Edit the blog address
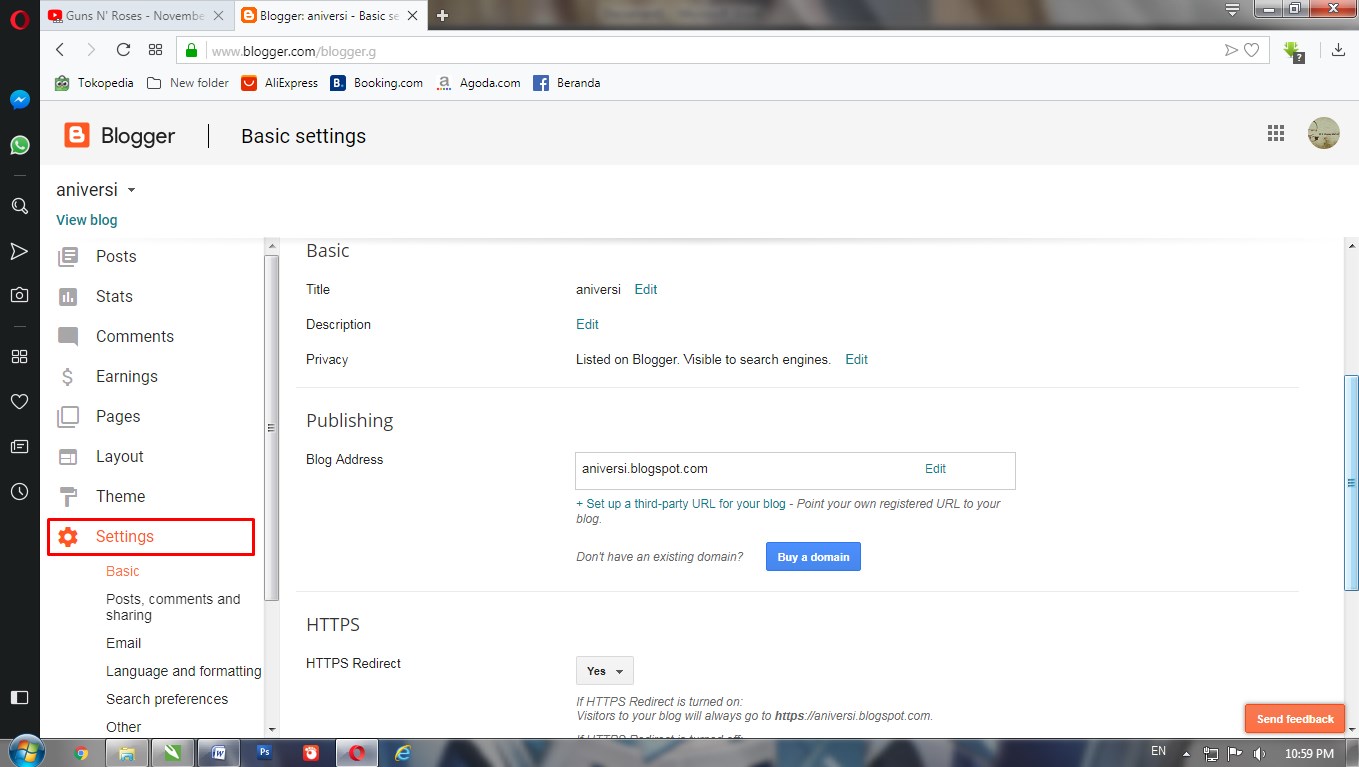1359x767 pixels. pyautogui.click(x=935, y=468)
